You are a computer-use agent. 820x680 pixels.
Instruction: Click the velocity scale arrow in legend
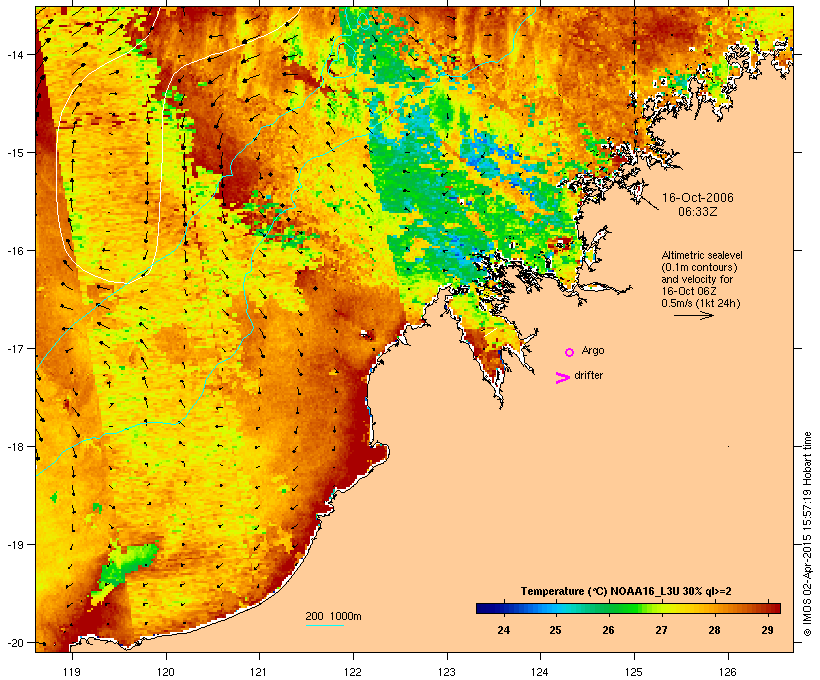point(693,315)
